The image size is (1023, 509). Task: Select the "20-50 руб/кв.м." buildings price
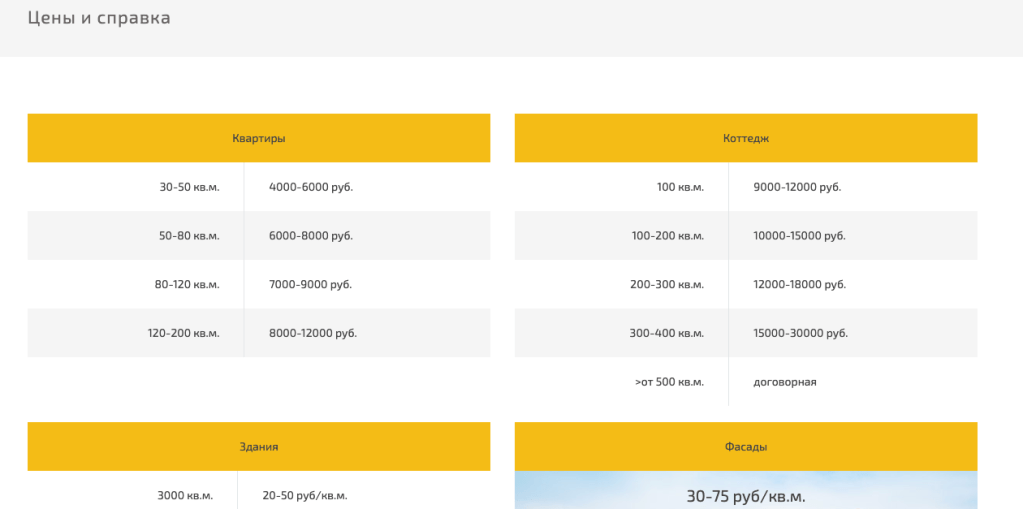305,495
